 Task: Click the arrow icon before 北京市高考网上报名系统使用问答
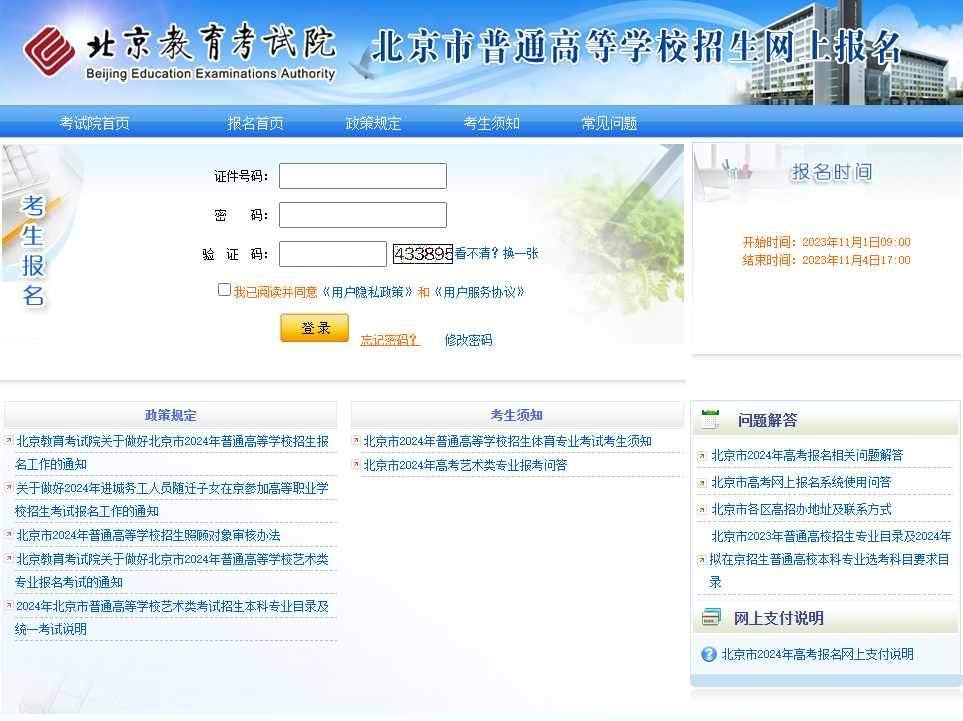(702, 483)
